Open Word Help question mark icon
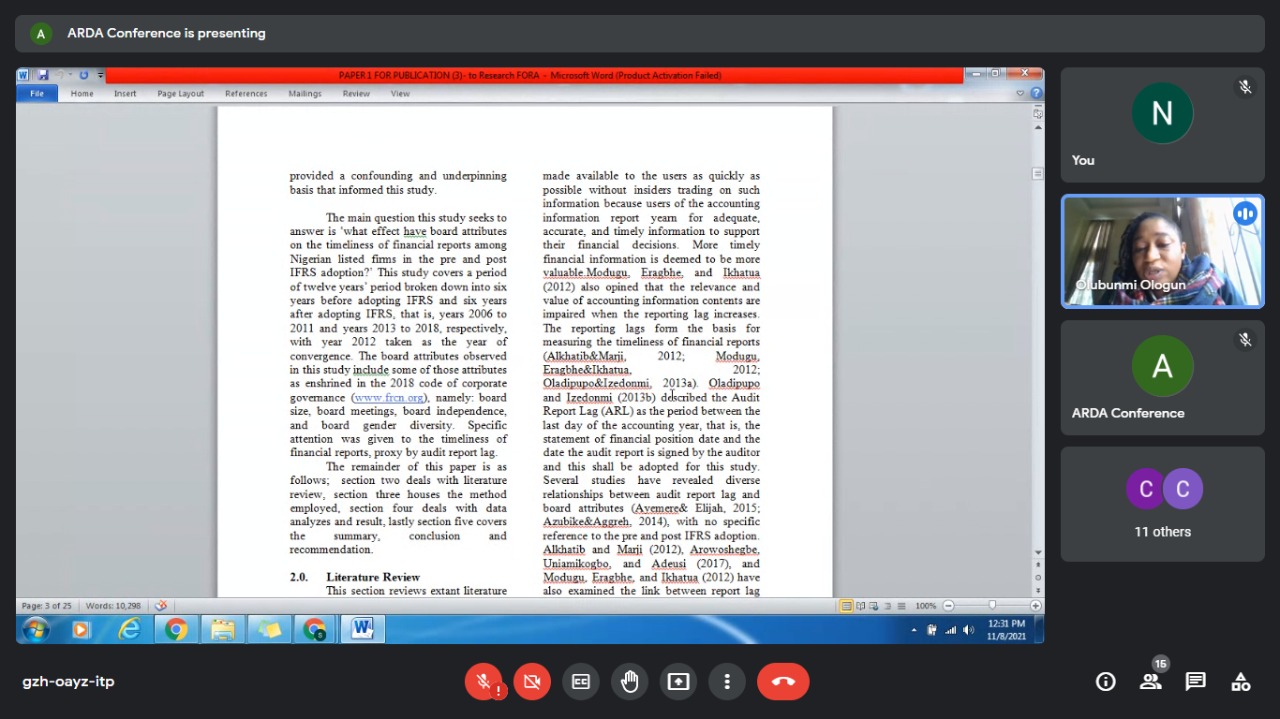1280x719 pixels. coord(1036,93)
